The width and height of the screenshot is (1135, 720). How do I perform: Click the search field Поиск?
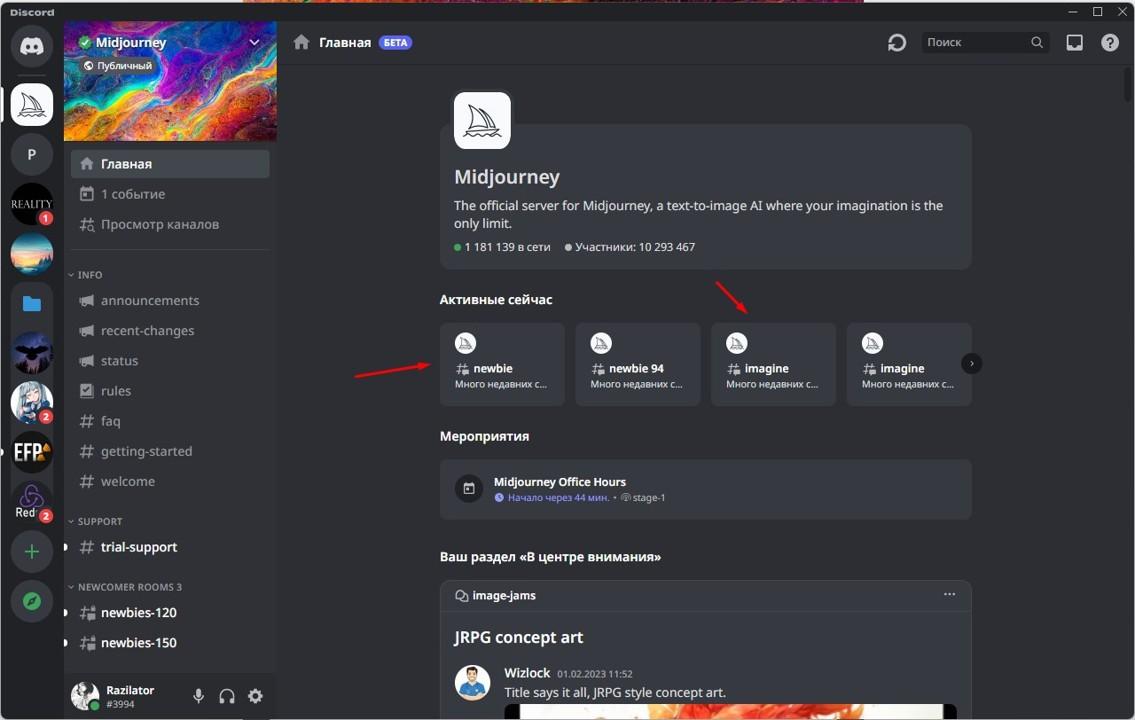click(984, 43)
